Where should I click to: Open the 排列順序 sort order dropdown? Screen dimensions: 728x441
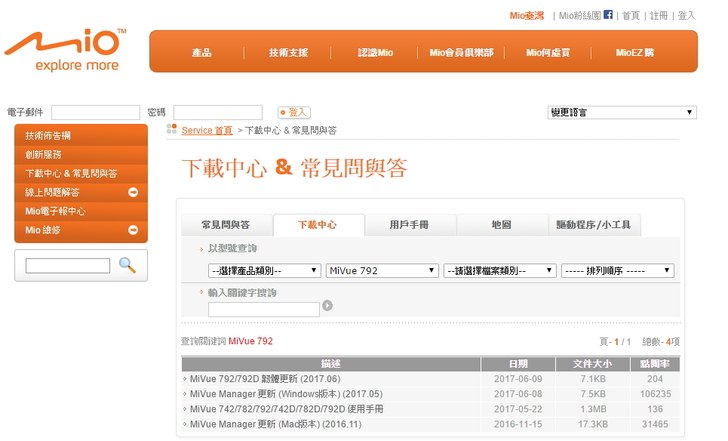coord(617,270)
